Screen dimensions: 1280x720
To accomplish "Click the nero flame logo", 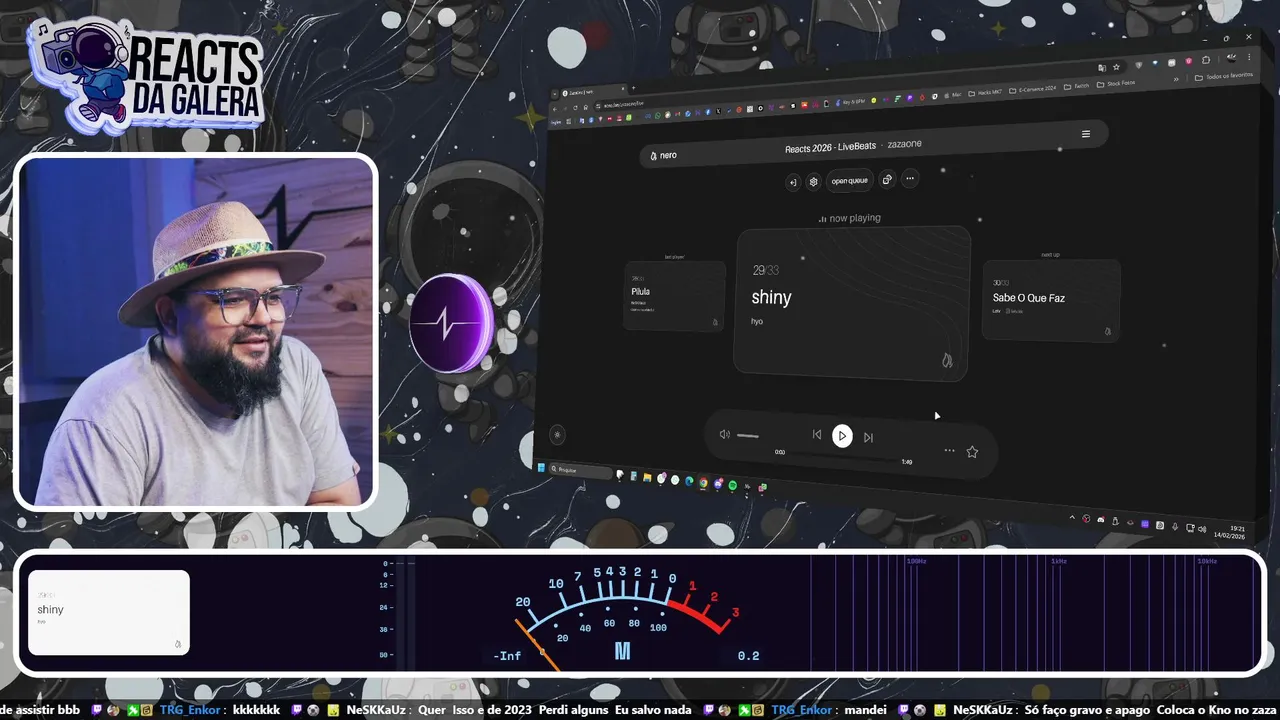I will tap(653, 156).
